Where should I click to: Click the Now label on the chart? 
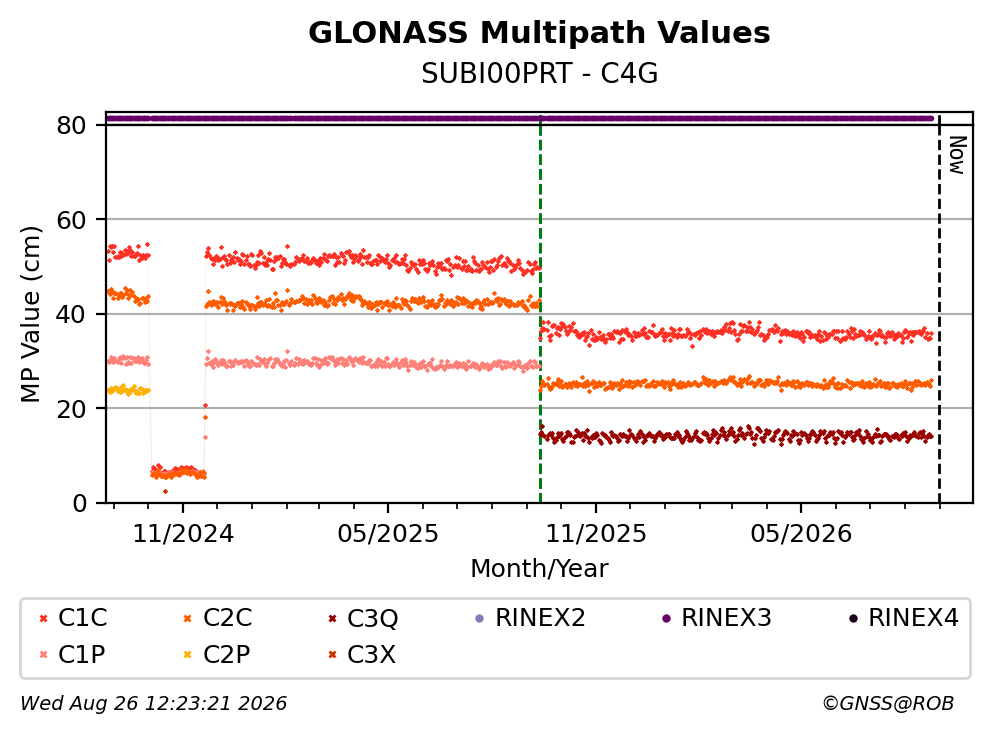click(957, 155)
